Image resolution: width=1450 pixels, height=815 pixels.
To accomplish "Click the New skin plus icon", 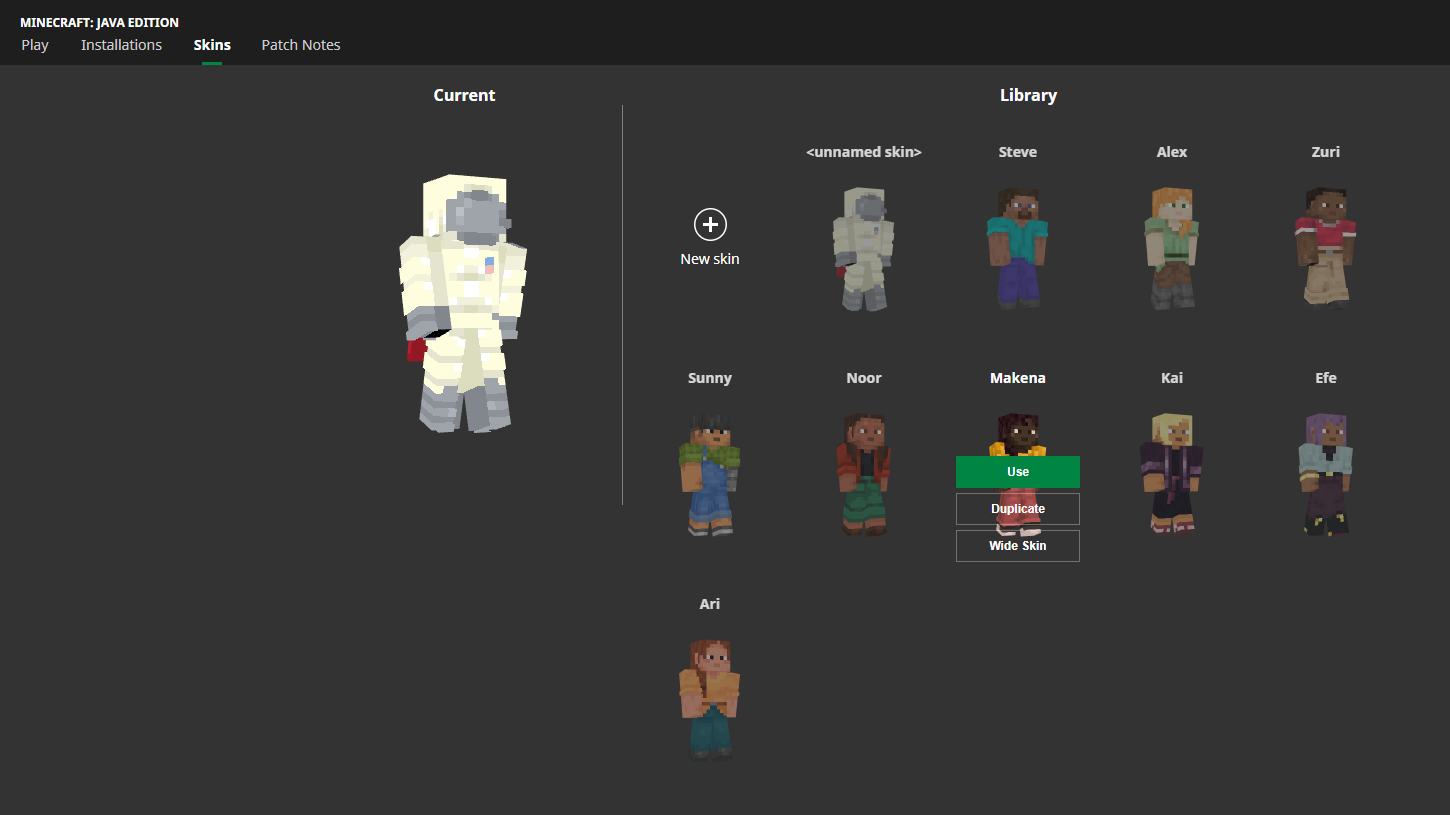I will [710, 225].
